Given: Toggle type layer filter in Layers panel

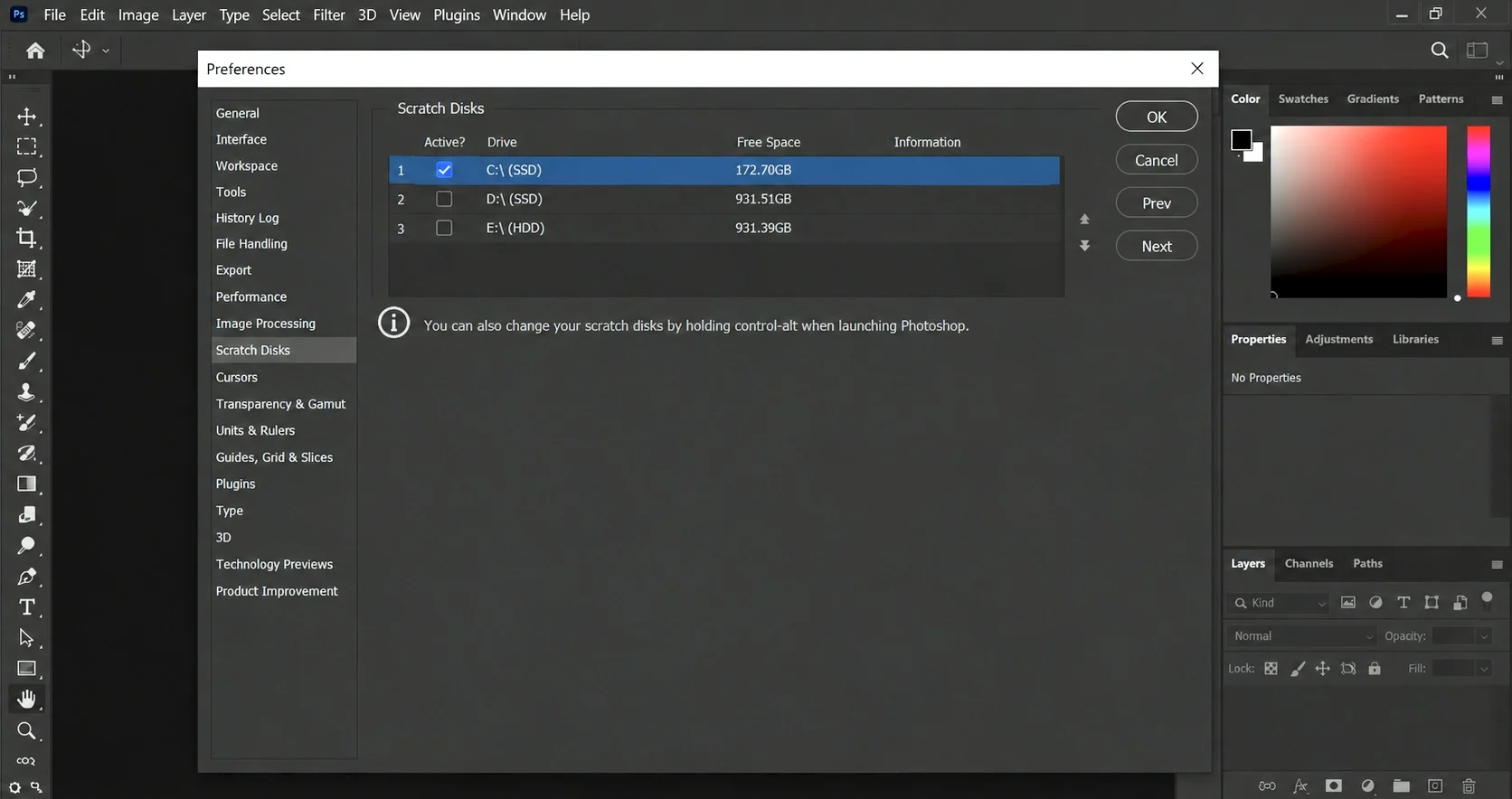Looking at the screenshot, I should click(1403, 603).
